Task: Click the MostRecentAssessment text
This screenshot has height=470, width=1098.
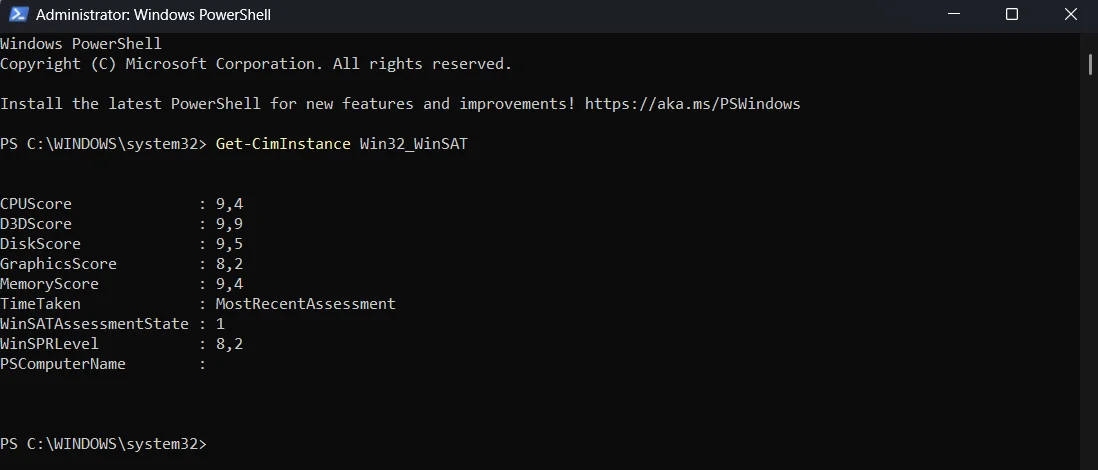Action: tap(306, 304)
